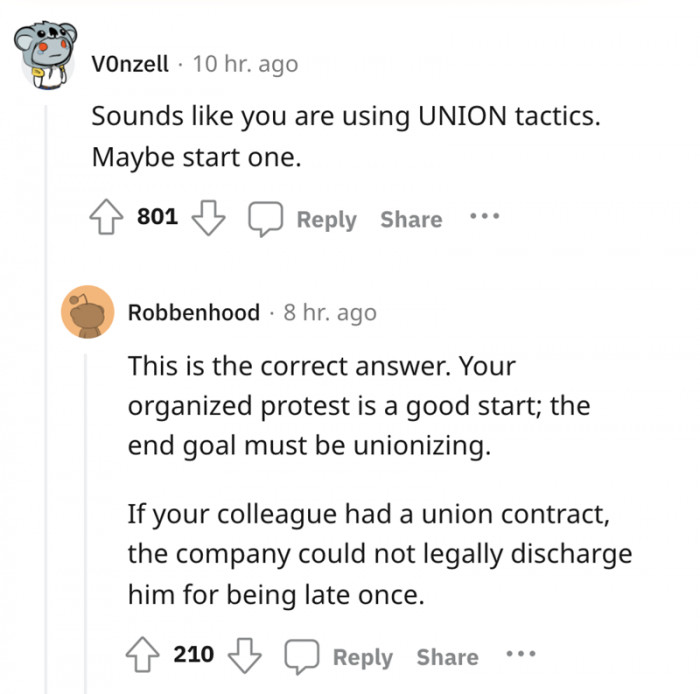
Task: Collapse V0nzell's comment thread line
Action: [48, 400]
